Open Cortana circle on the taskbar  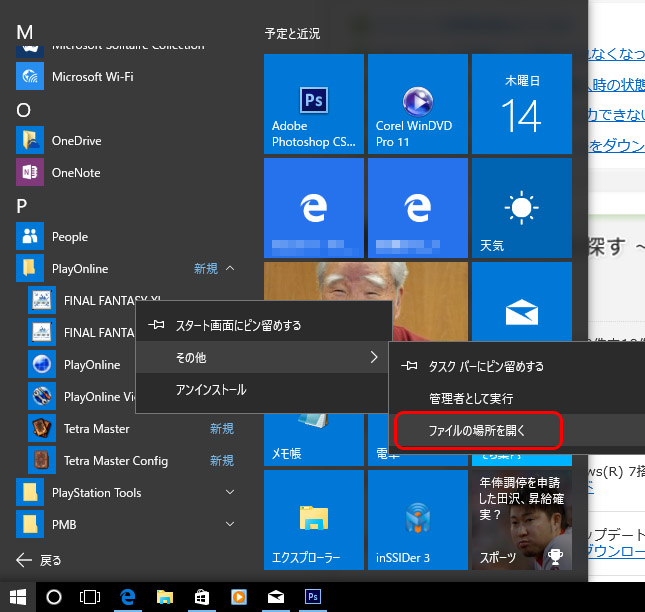(54, 597)
